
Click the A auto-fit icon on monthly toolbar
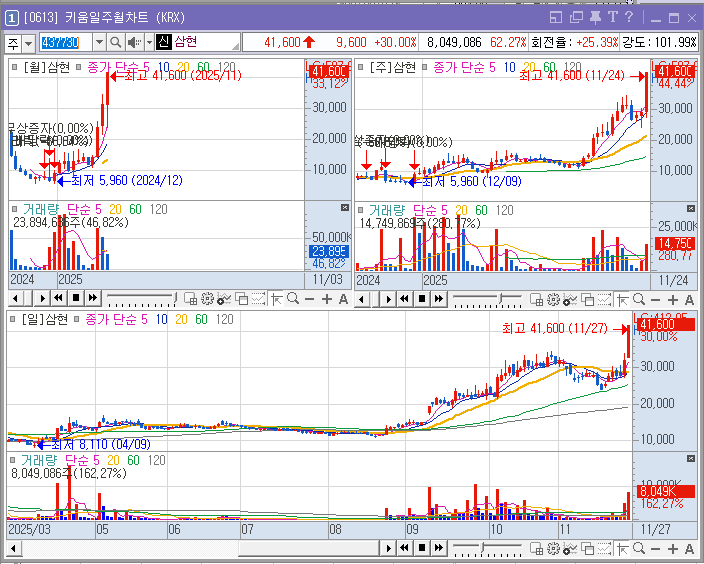343,299
